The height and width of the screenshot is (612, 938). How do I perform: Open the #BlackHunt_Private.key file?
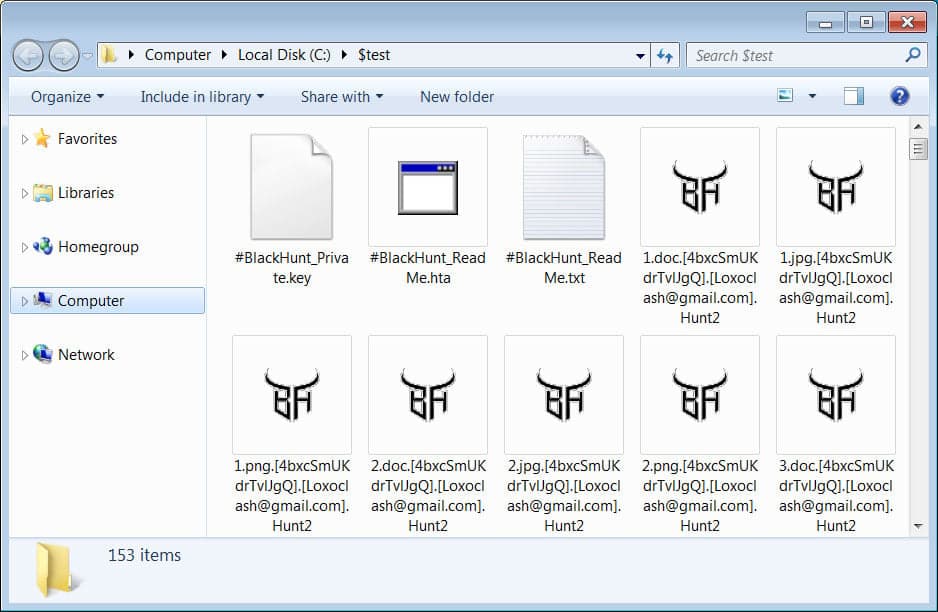[x=291, y=187]
